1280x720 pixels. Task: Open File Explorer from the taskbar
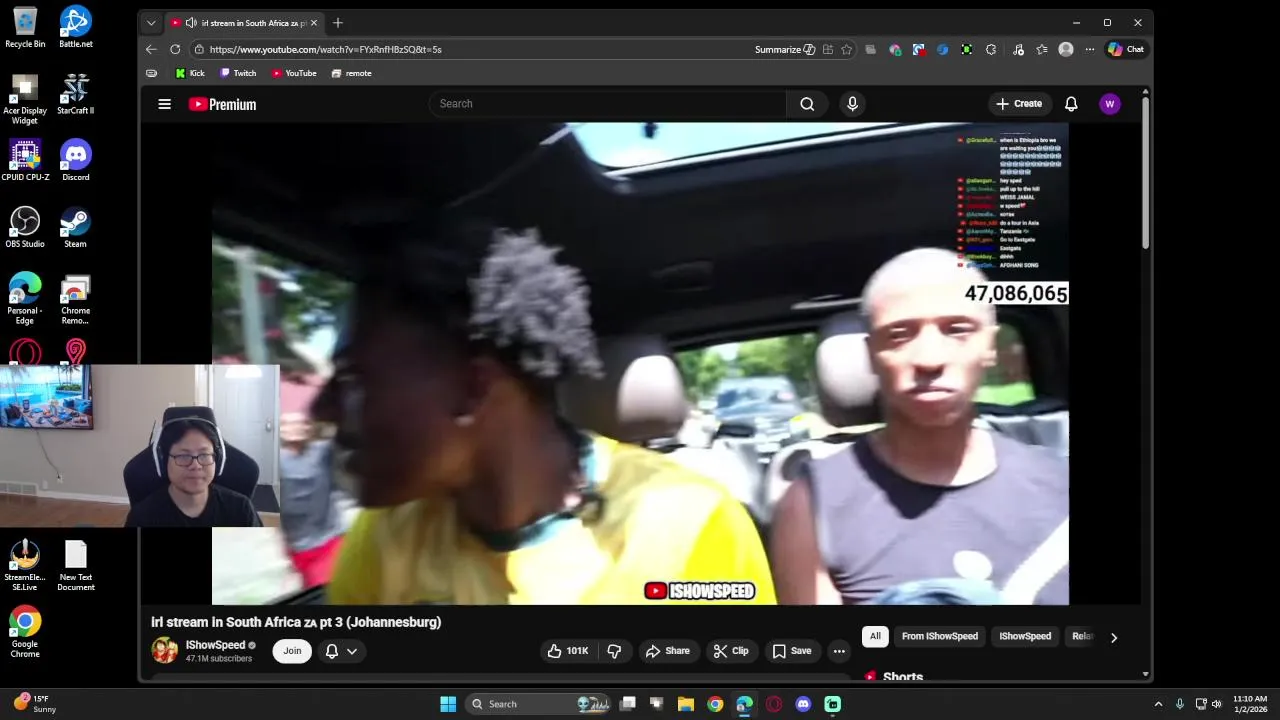click(x=686, y=704)
